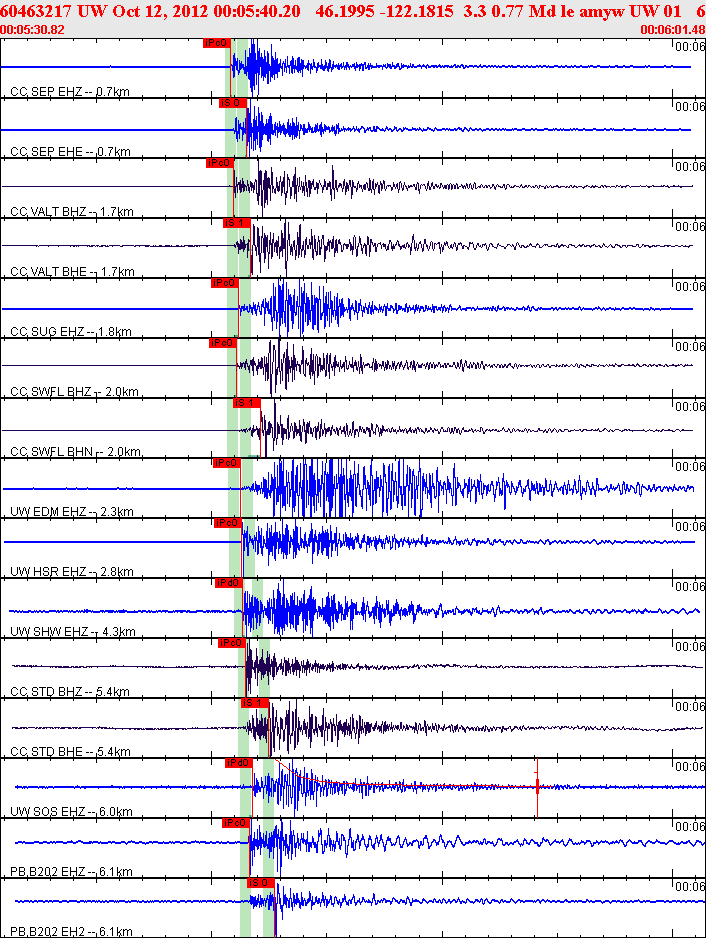
Task: Click the iS 0 pick flag on PB B202 EH2
Action: 261,883
